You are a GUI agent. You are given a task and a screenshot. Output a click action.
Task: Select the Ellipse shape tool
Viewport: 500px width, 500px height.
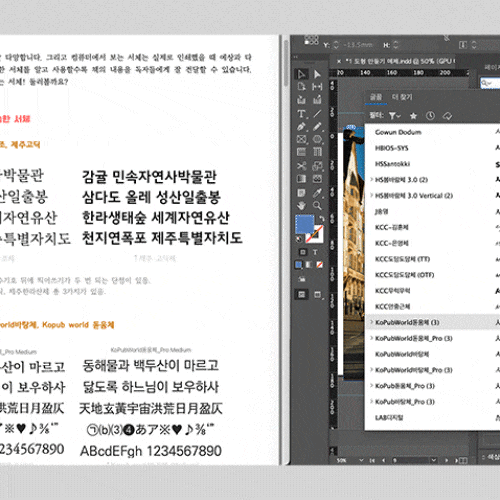(317, 139)
